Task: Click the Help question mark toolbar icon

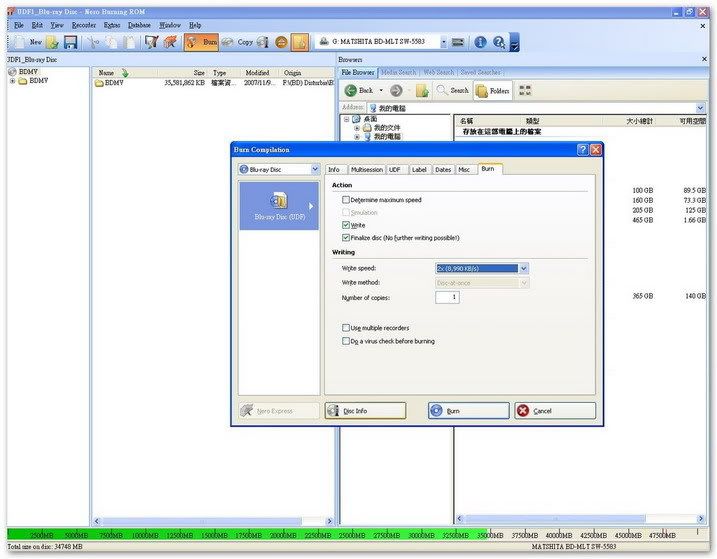Action: click(x=498, y=42)
